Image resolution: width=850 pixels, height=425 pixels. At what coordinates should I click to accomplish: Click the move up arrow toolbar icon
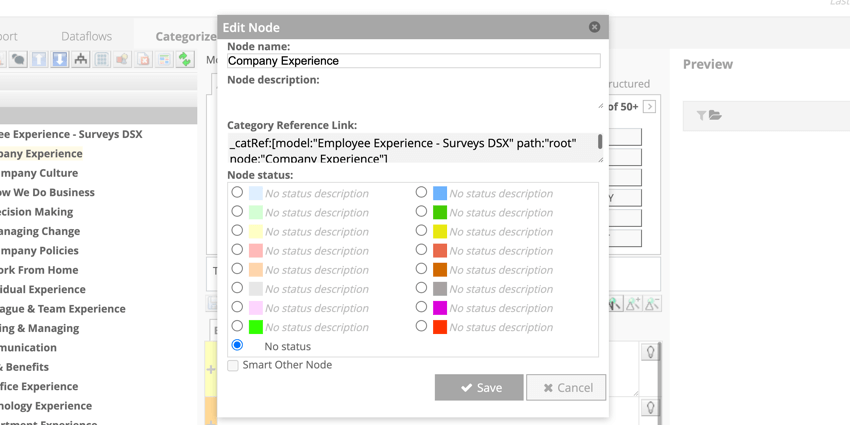39,60
